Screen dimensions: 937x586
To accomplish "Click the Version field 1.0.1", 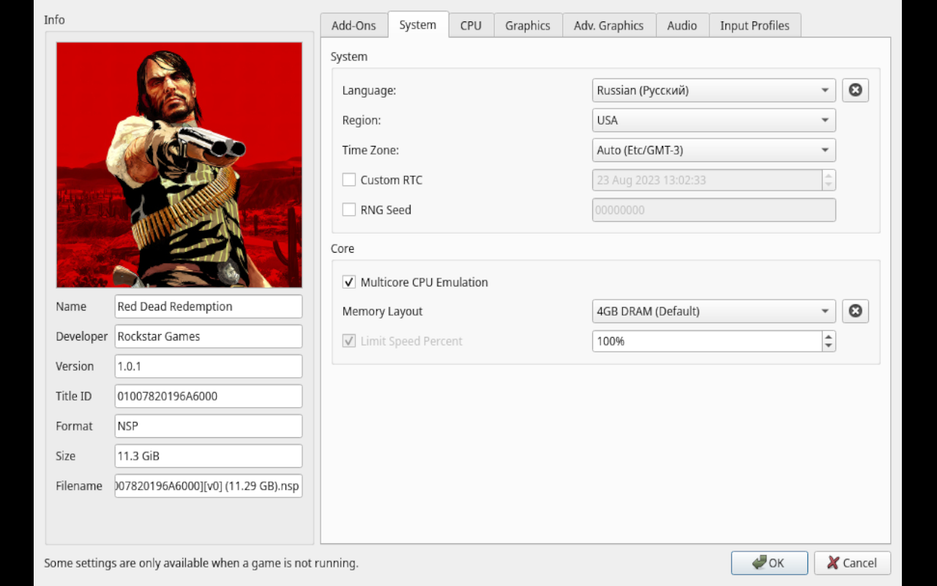I will coord(209,366).
